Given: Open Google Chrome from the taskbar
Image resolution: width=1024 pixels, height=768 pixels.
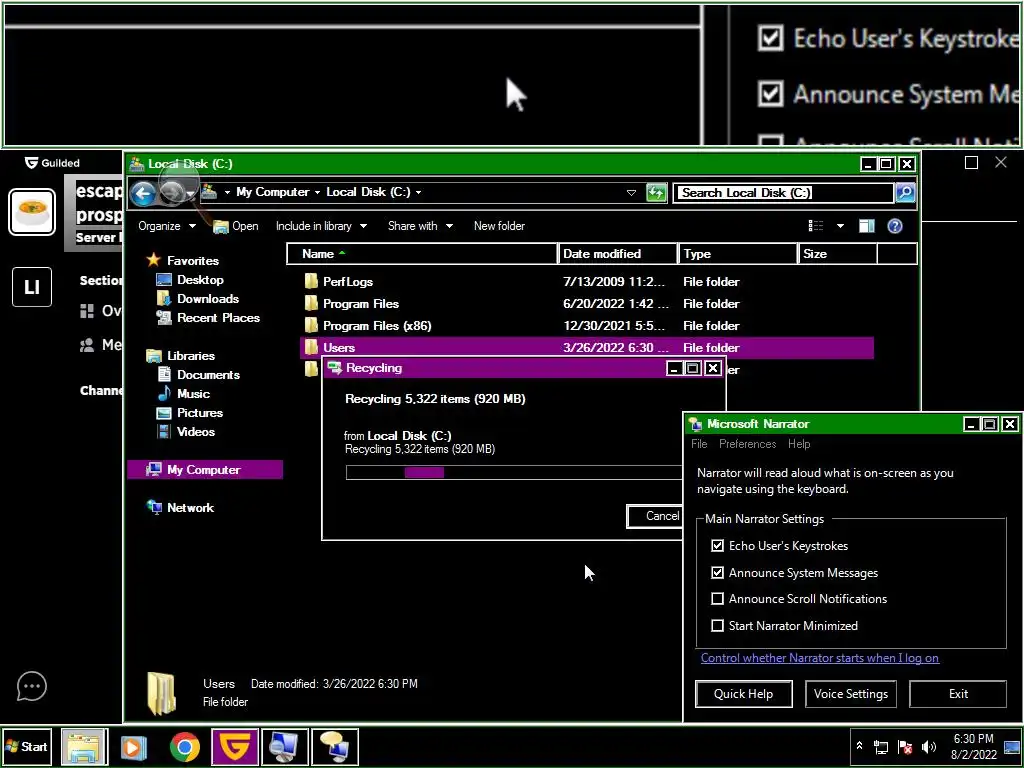Looking at the screenshot, I should (185, 747).
